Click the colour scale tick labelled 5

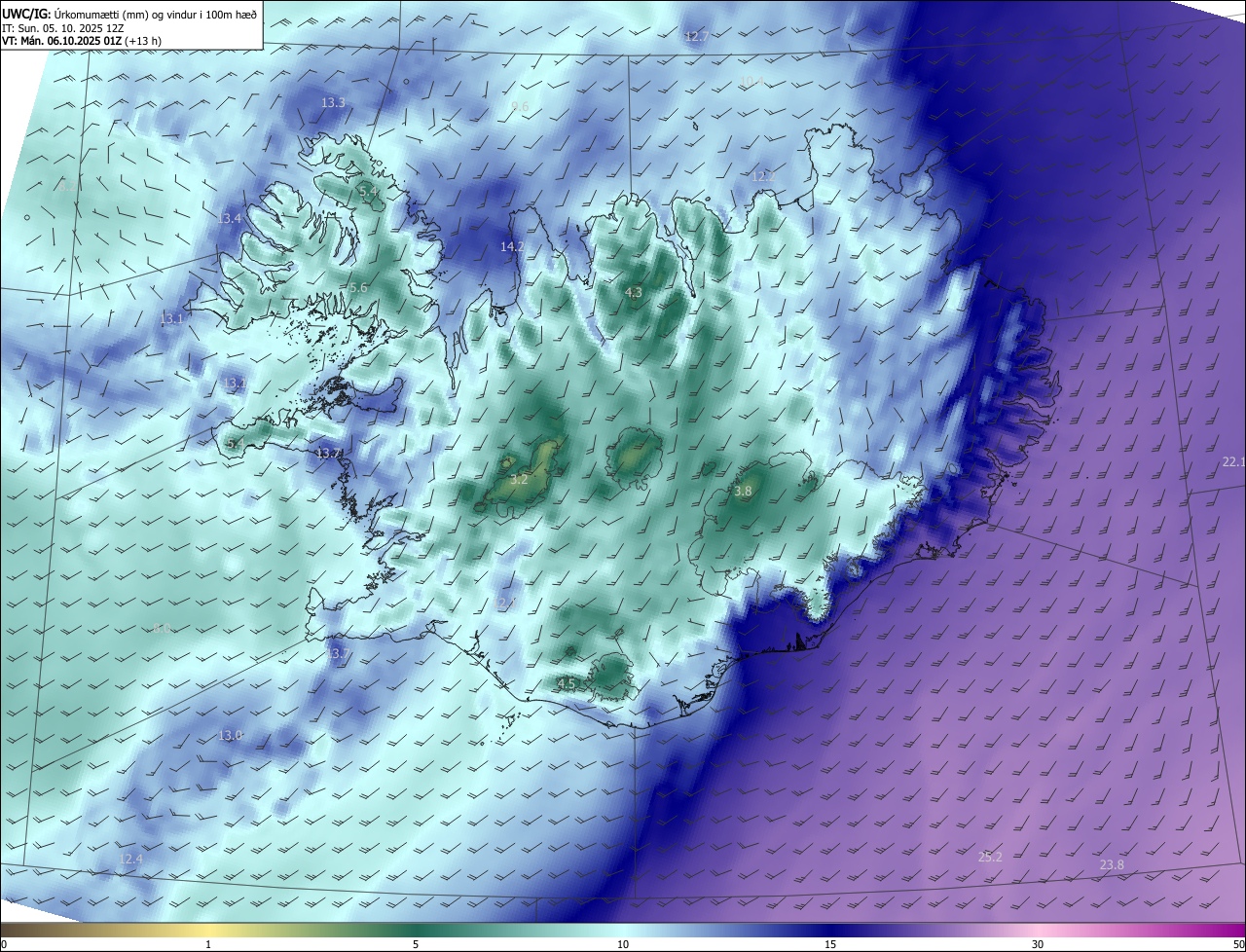416,944
